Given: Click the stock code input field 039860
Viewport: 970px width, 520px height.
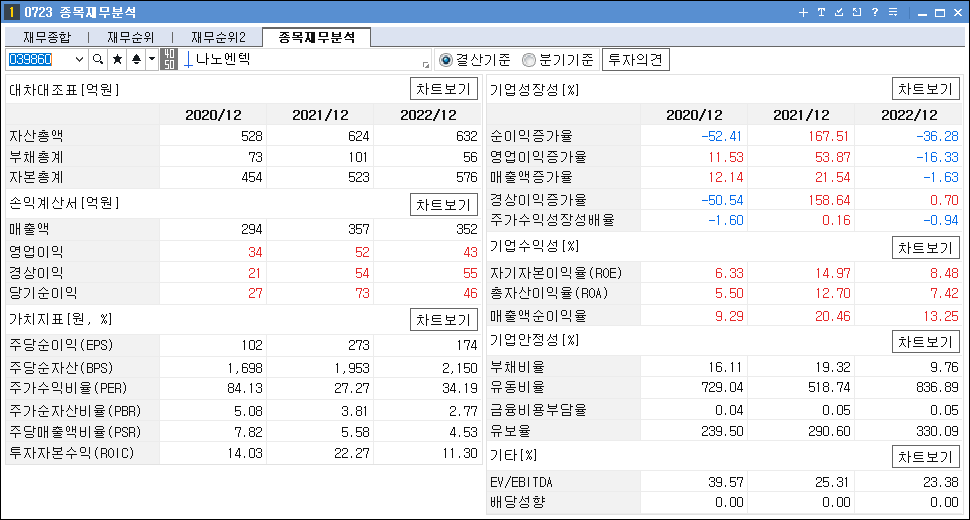Looking at the screenshot, I should [x=40, y=59].
